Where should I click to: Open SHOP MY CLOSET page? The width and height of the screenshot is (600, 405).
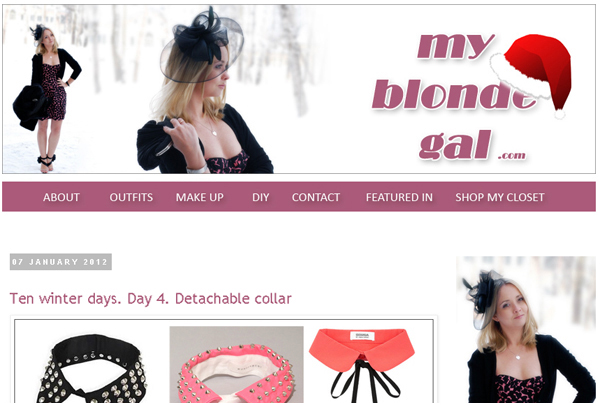point(500,197)
